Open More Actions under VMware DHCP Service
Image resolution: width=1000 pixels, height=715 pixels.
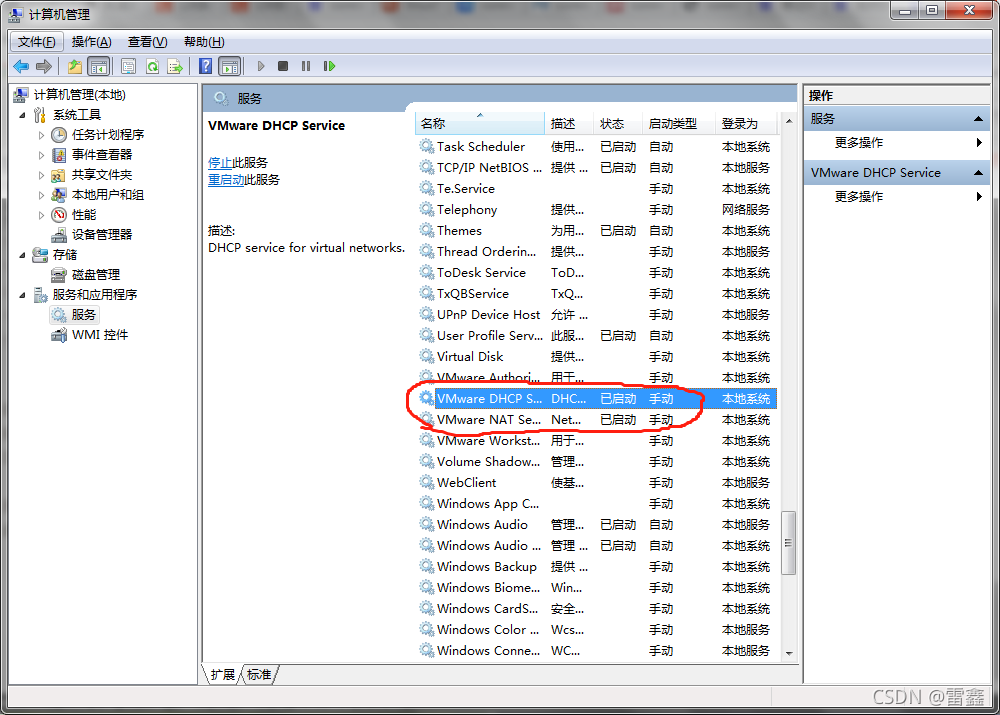[x=896, y=197]
